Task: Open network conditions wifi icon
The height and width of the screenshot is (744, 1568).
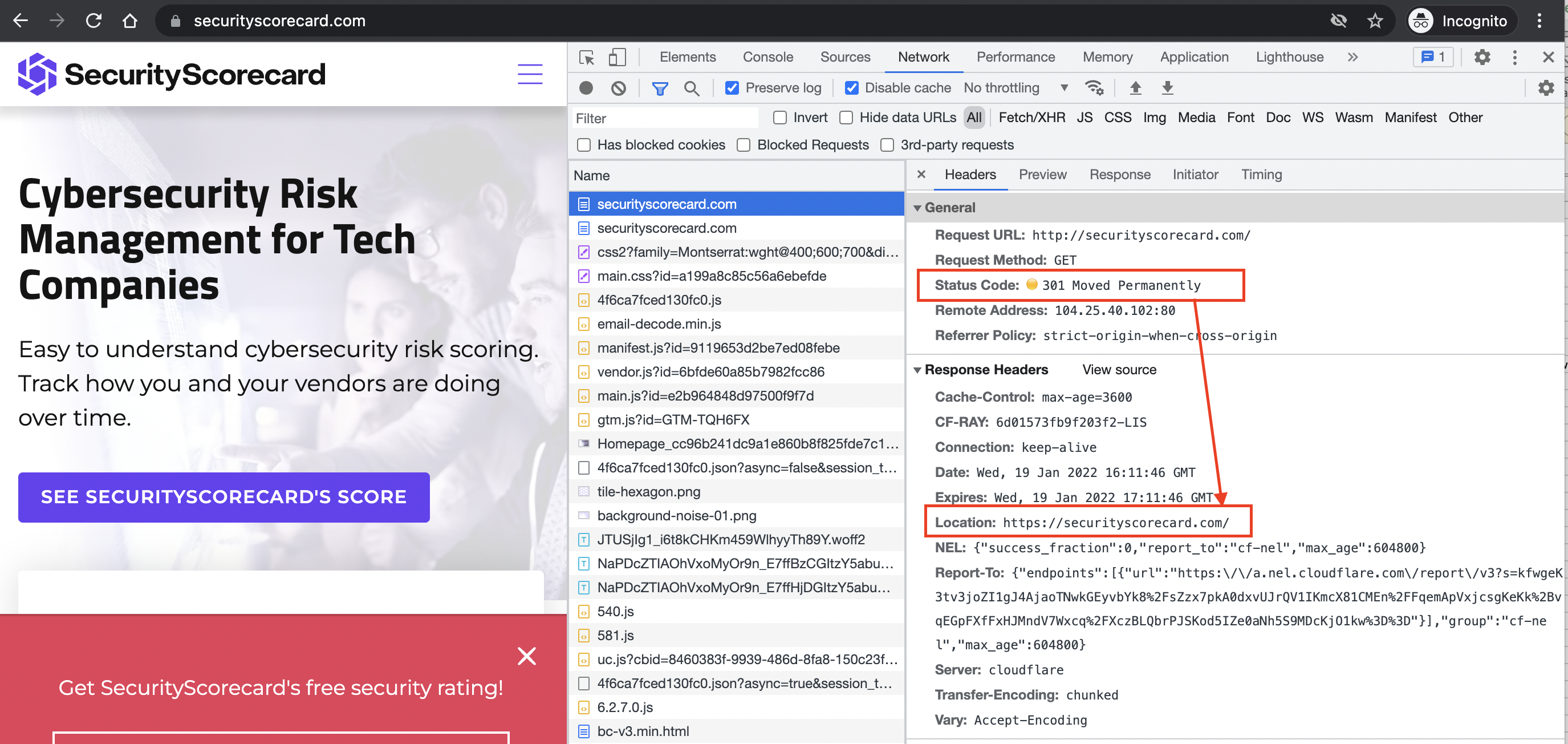Action: 1094,88
